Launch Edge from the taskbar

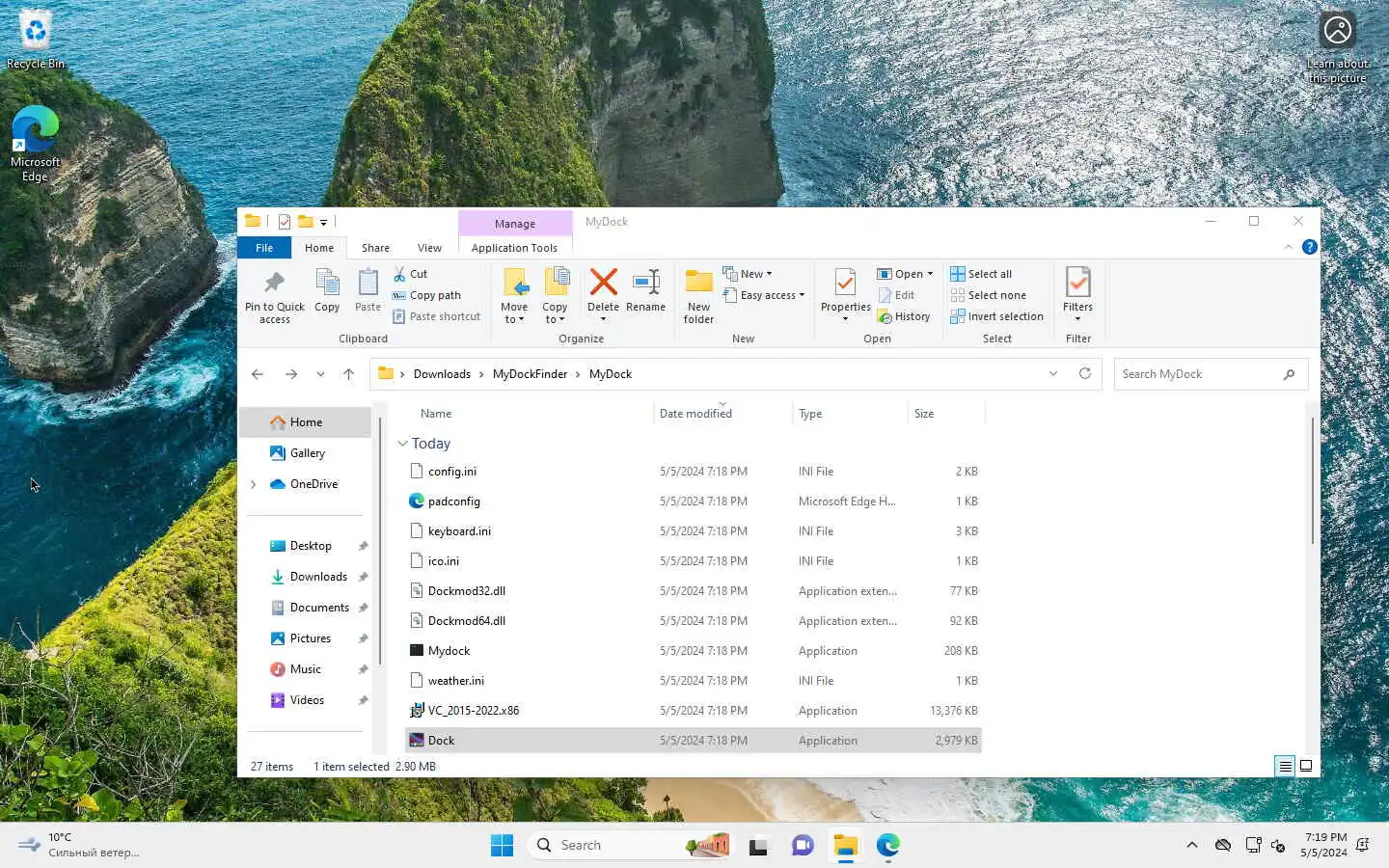[888, 845]
